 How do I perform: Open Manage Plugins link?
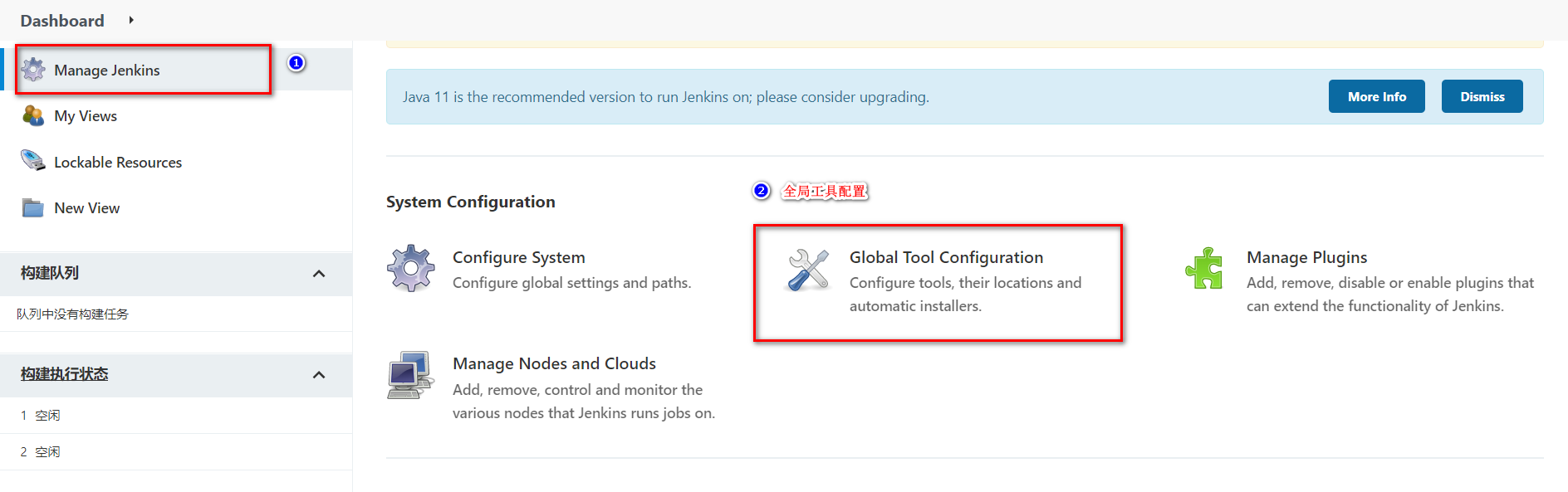point(1306,257)
